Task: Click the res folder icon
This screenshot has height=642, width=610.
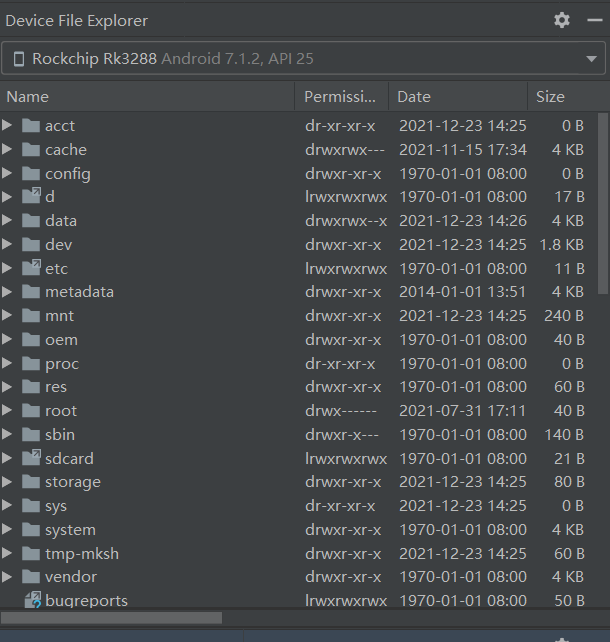Action: coord(31,387)
